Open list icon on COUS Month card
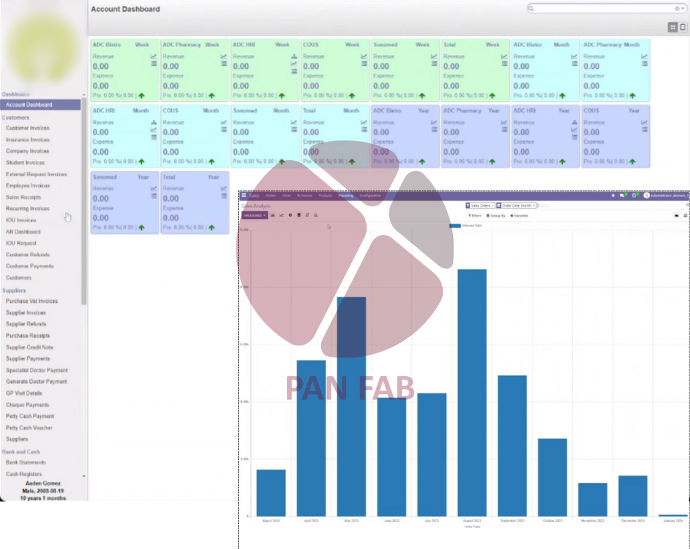 [x=224, y=130]
